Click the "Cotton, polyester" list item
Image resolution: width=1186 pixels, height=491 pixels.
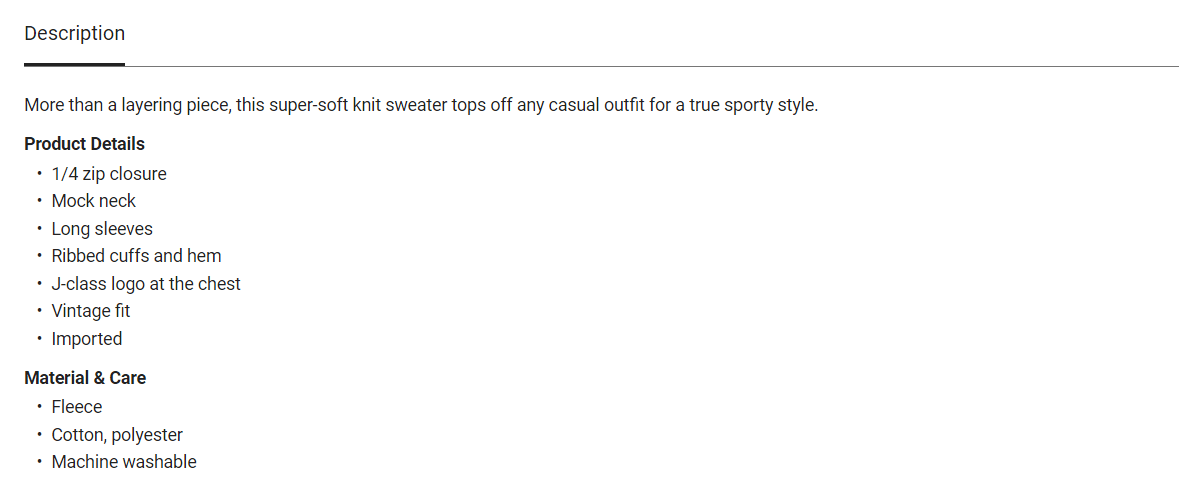[117, 435]
